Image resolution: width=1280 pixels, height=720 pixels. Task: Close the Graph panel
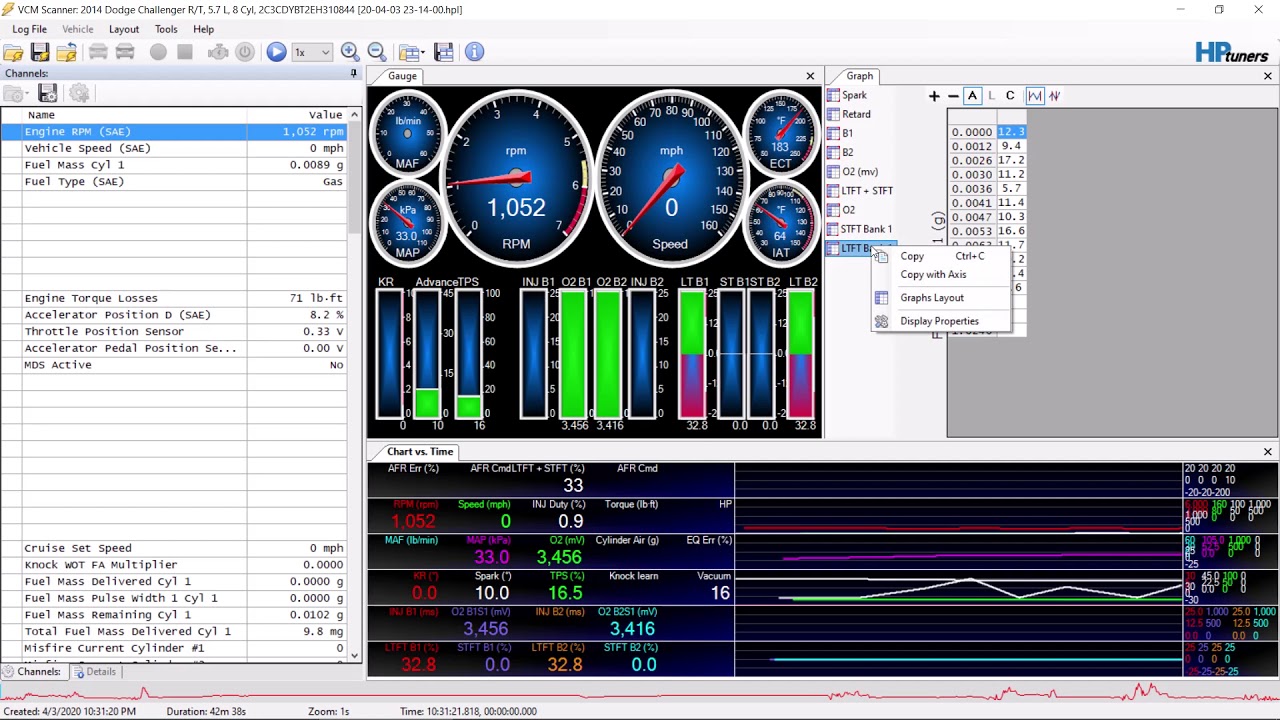[1267, 76]
